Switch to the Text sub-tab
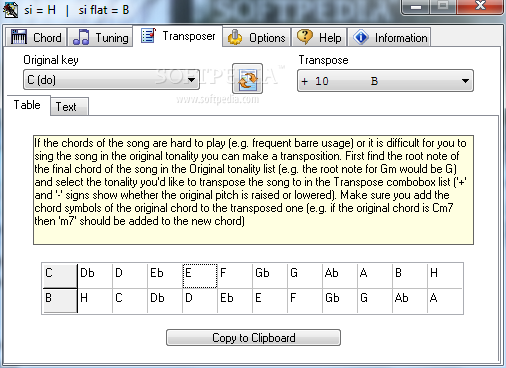The width and height of the screenshot is (506, 368). click(x=69, y=107)
